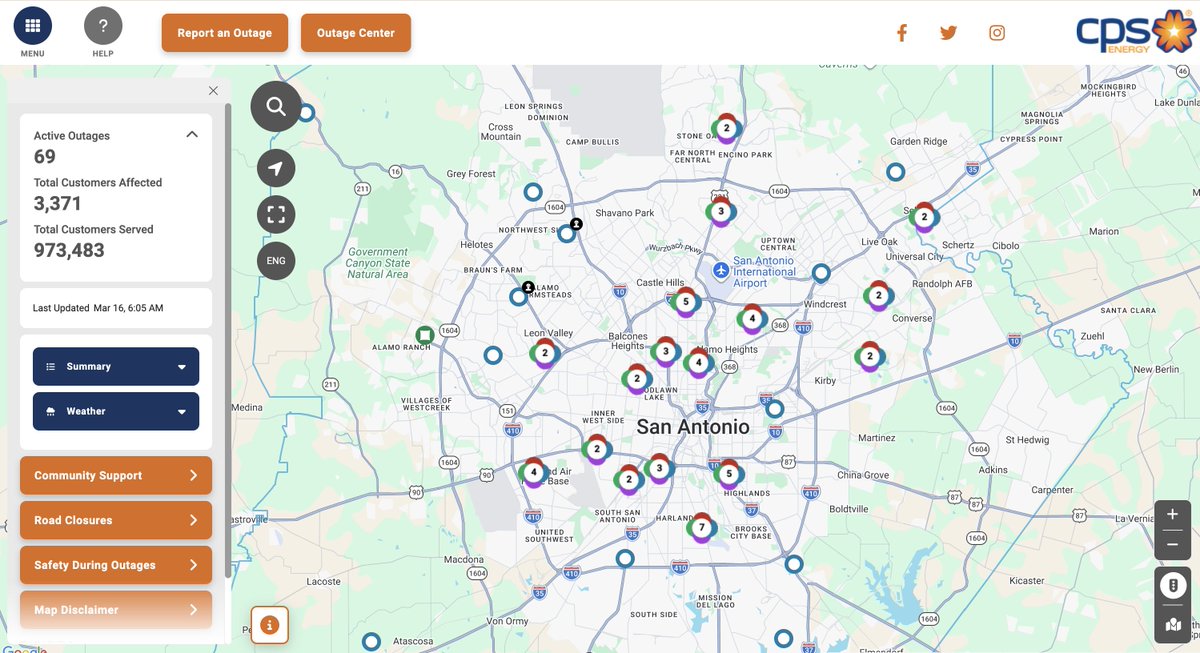Expand the Map Disclaimer section
The image size is (1200, 653).
point(116,610)
